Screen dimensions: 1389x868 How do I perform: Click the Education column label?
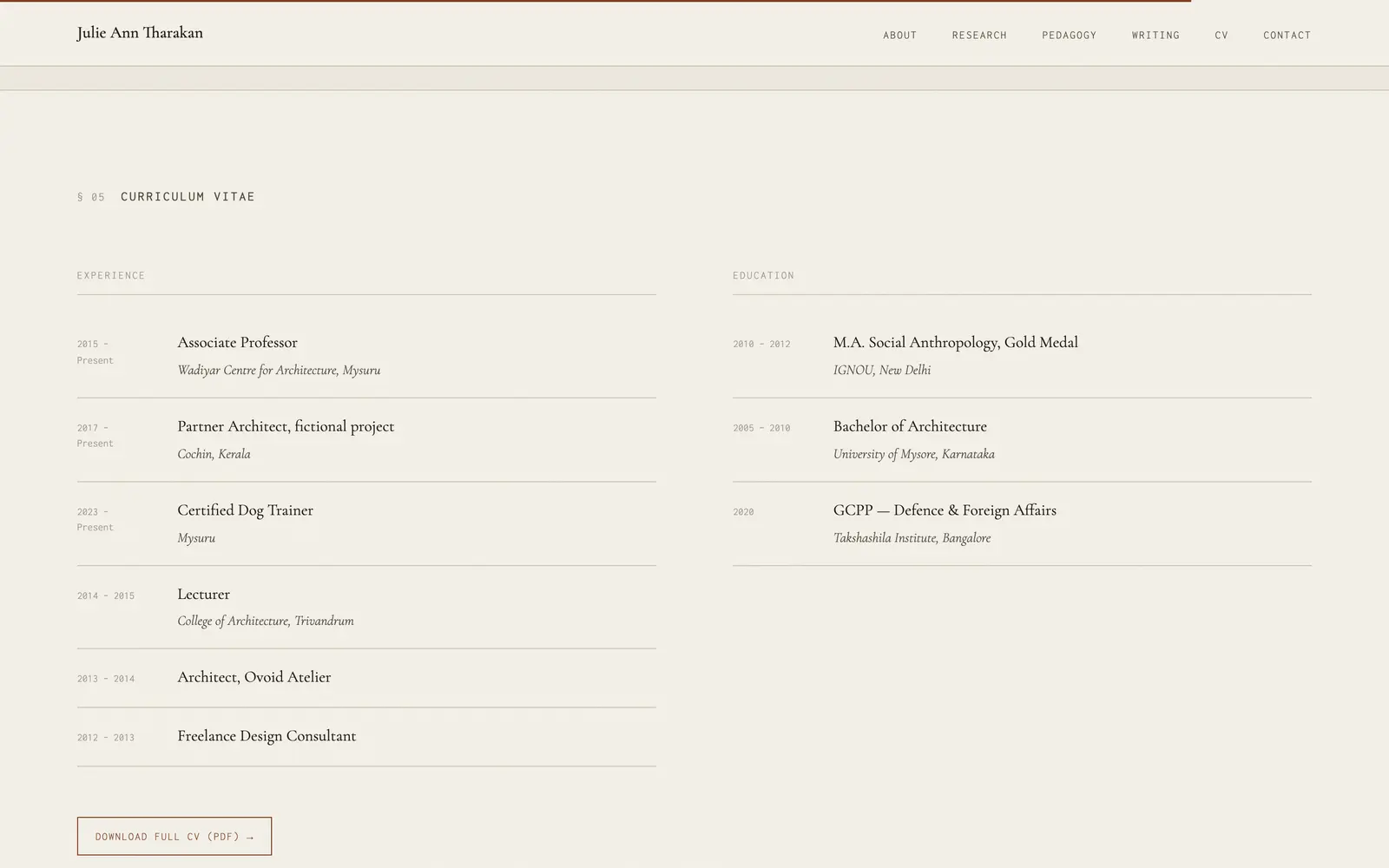pos(763,276)
